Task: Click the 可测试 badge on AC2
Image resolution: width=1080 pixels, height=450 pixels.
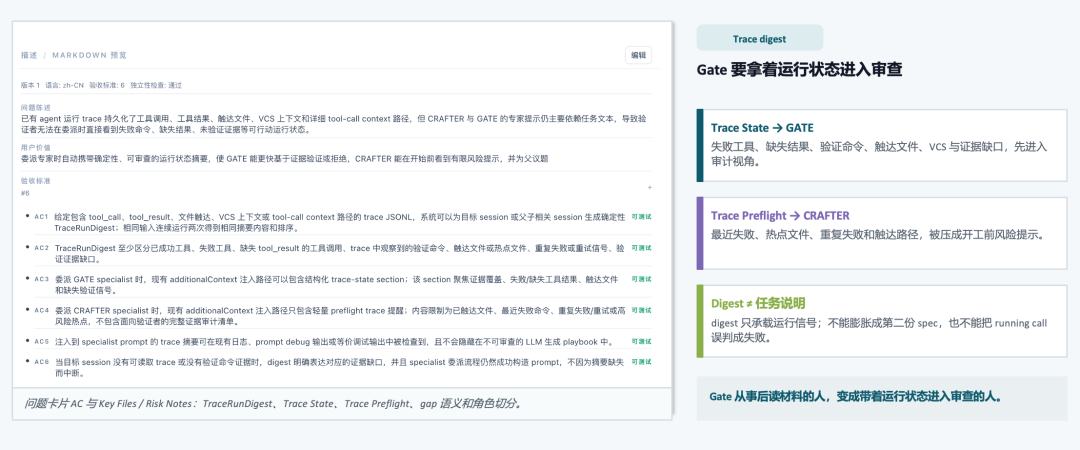Action: [x=641, y=247]
